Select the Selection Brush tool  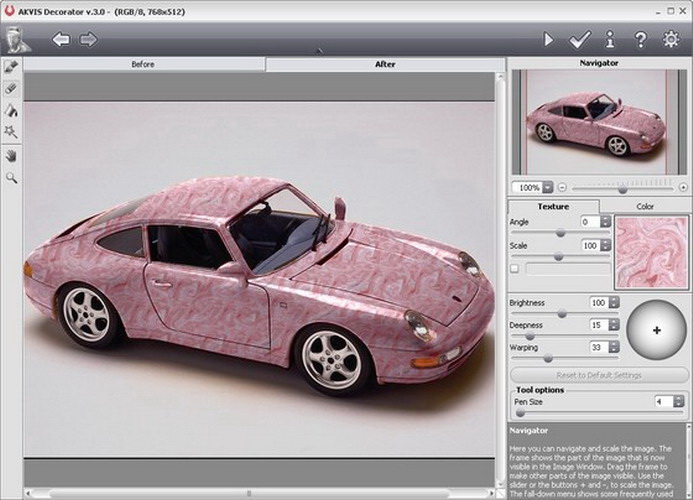[11, 66]
